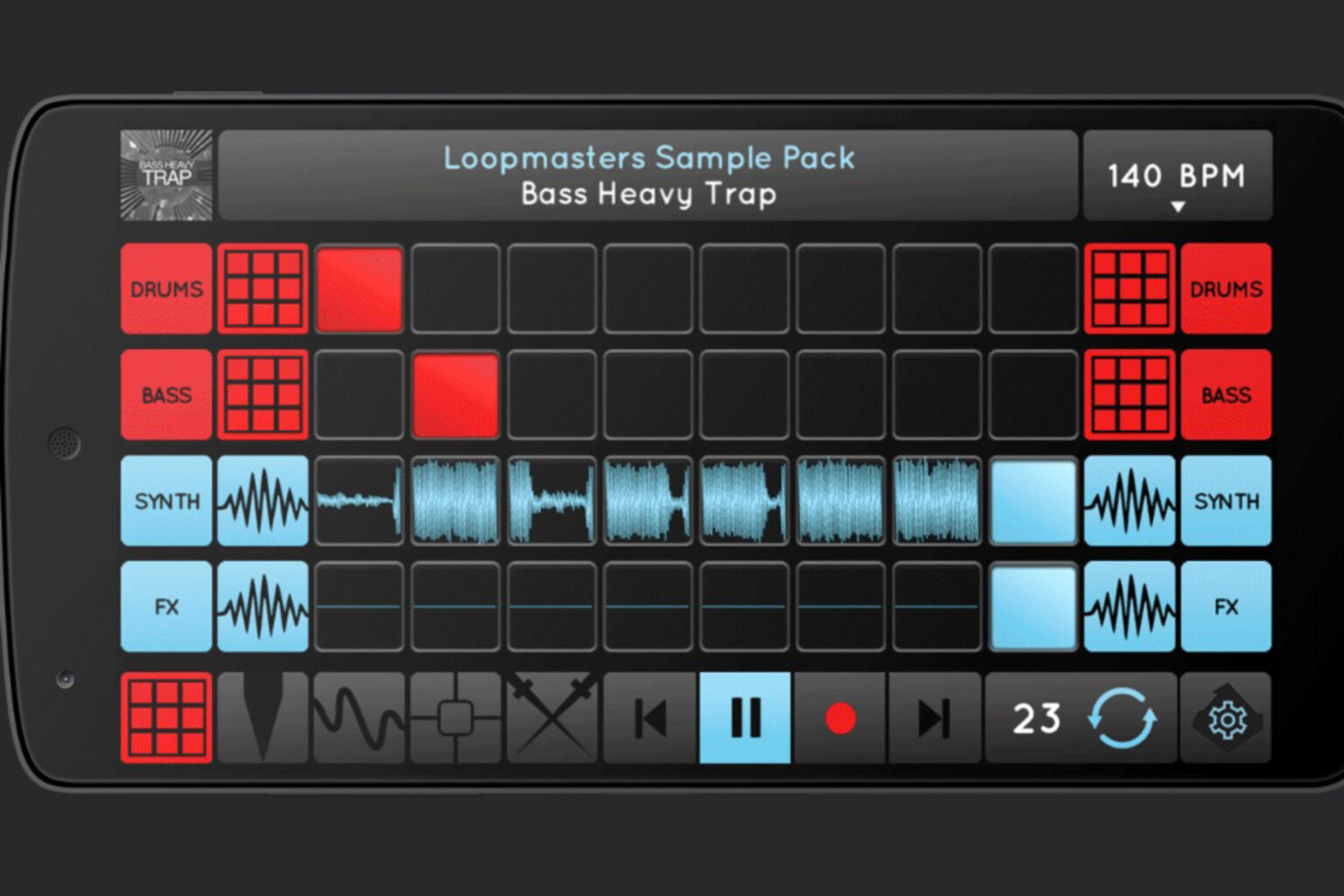The height and width of the screenshot is (896, 1344).
Task: Switch to the FX channel row
Action: [166, 608]
